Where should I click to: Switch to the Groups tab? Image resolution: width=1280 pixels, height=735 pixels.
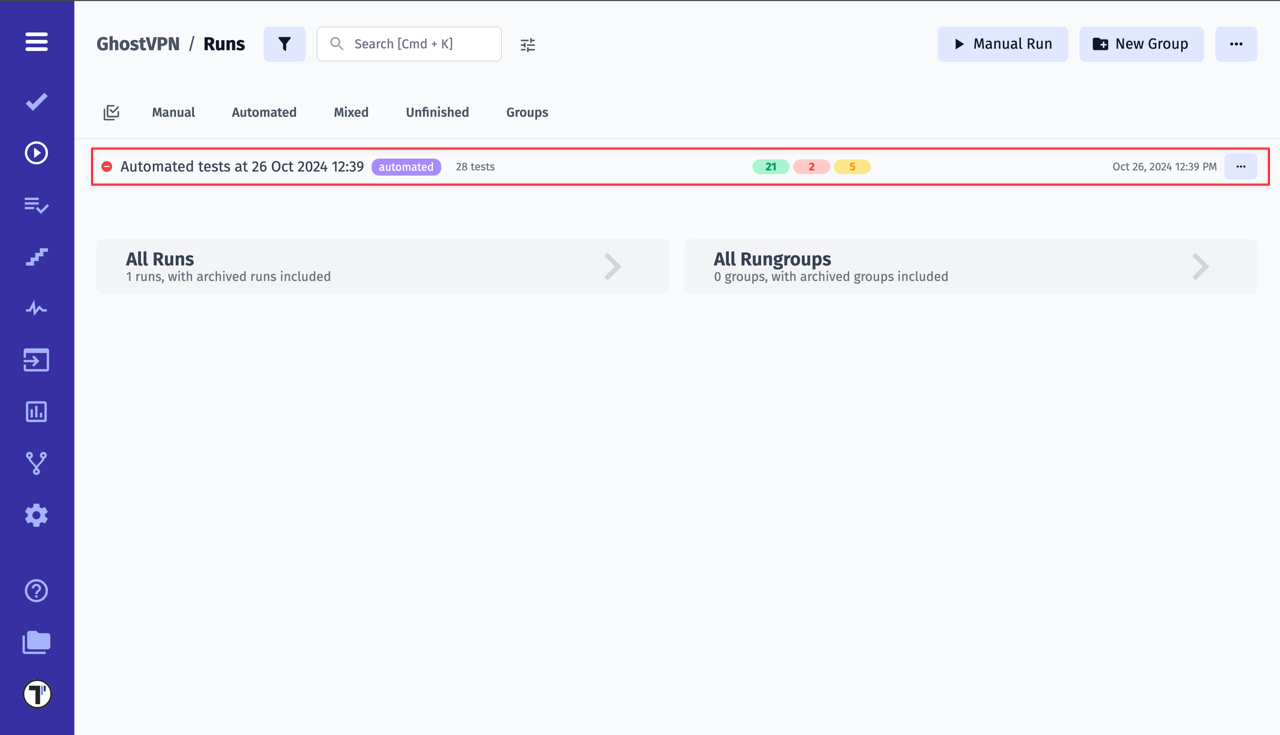527,112
